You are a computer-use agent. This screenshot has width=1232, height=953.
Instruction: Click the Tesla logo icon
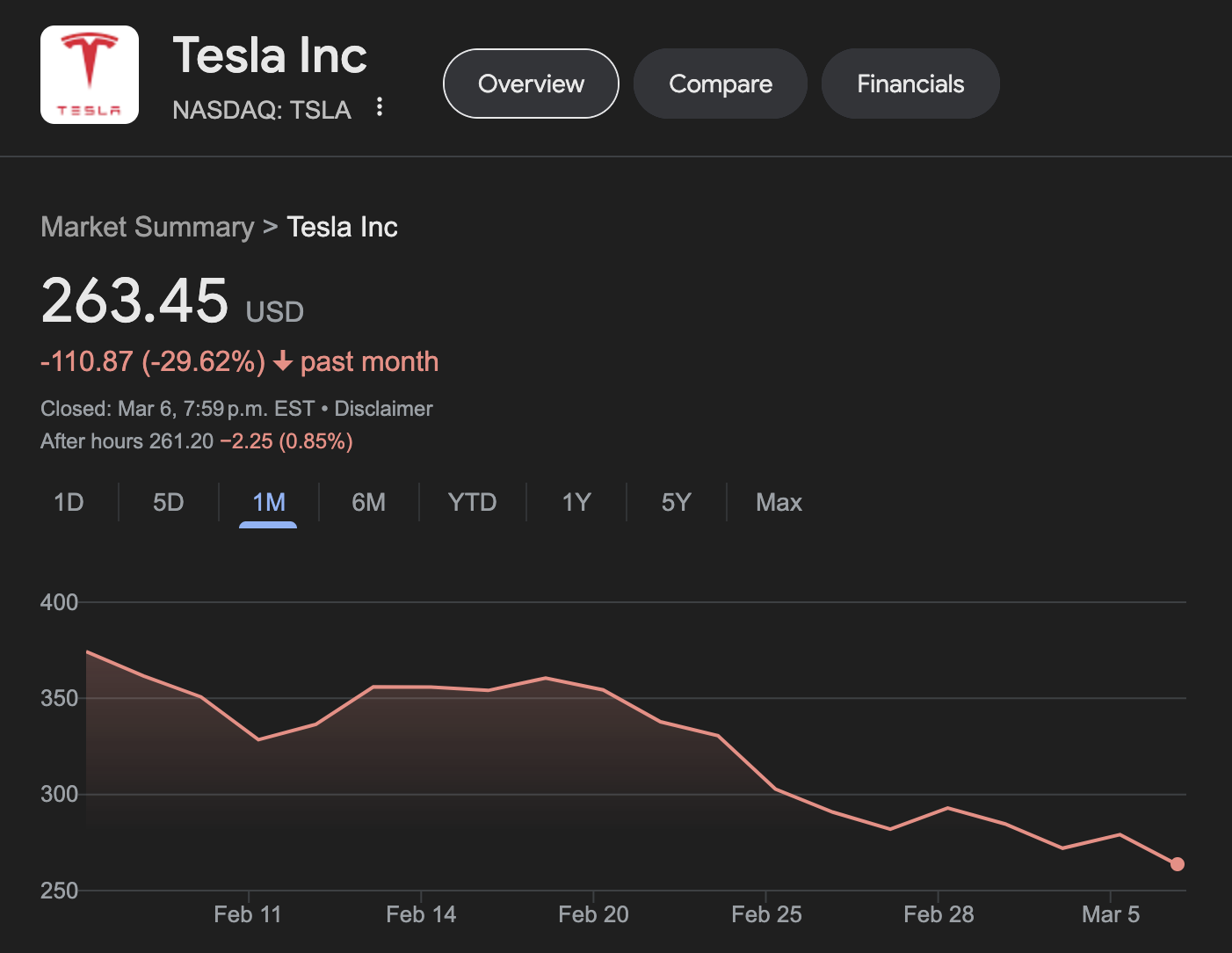(x=90, y=75)
